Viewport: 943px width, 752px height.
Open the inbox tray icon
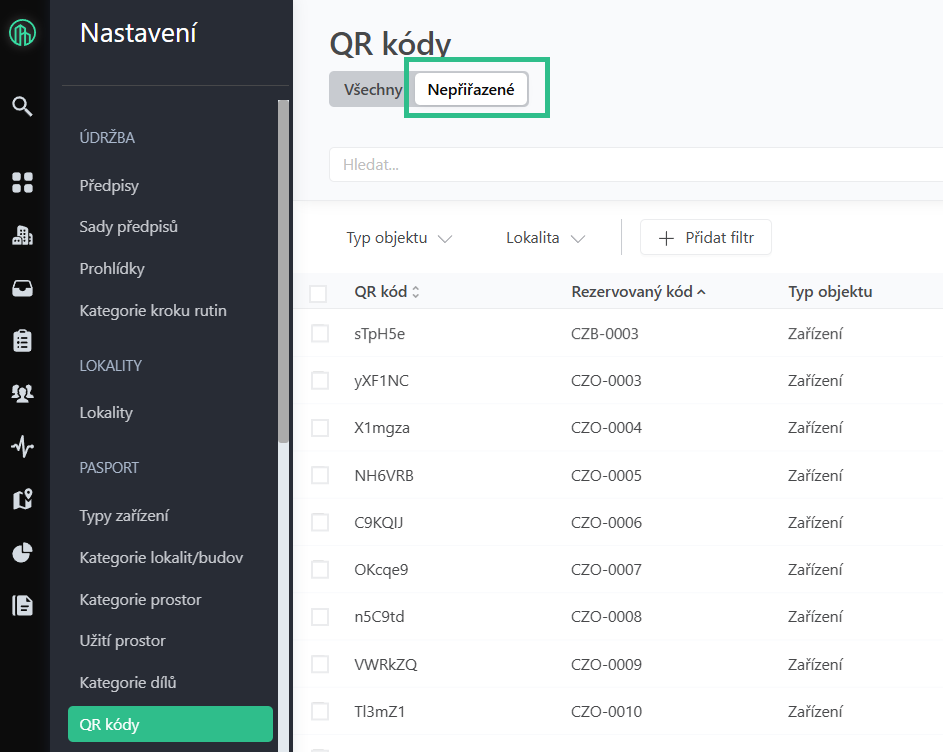click(22, 289)
